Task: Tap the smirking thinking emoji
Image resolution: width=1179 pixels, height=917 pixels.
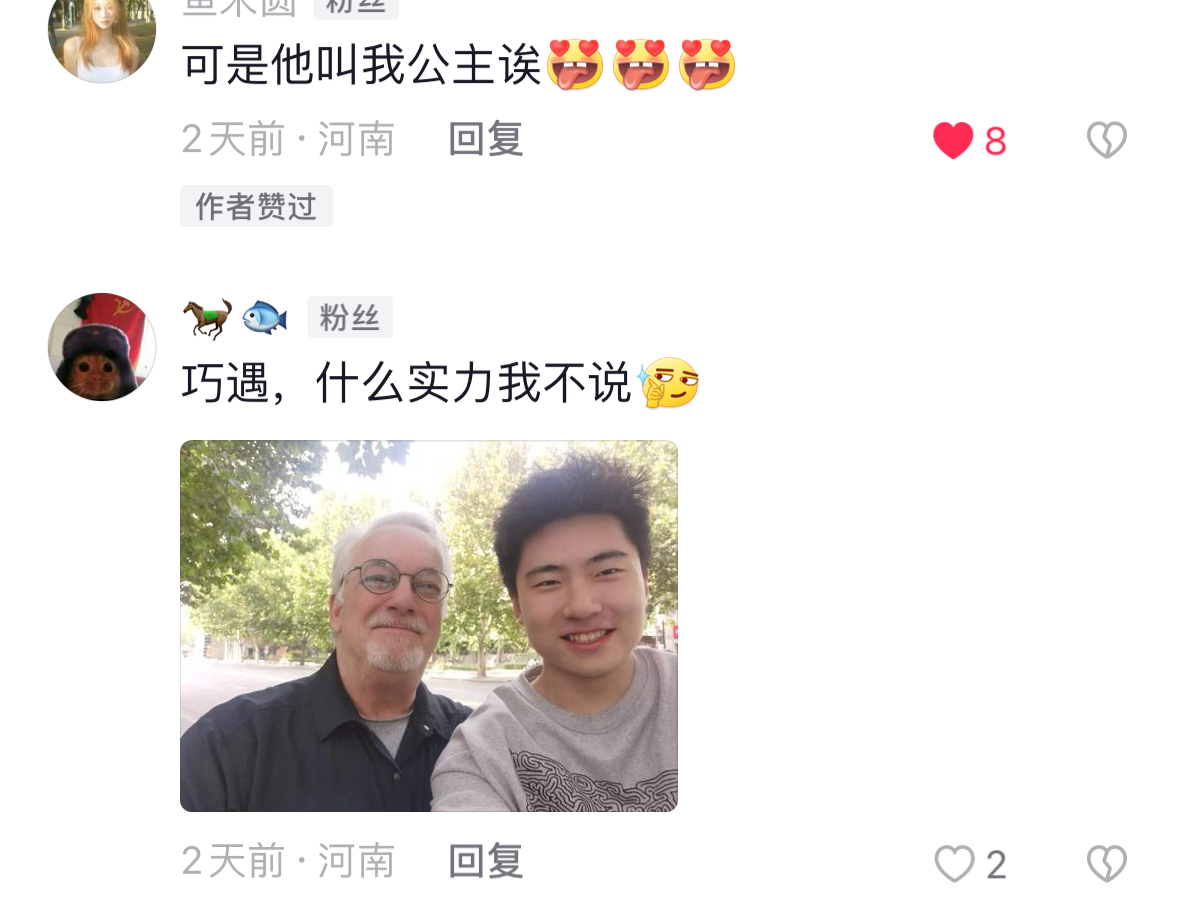Action: click(668, 383)
